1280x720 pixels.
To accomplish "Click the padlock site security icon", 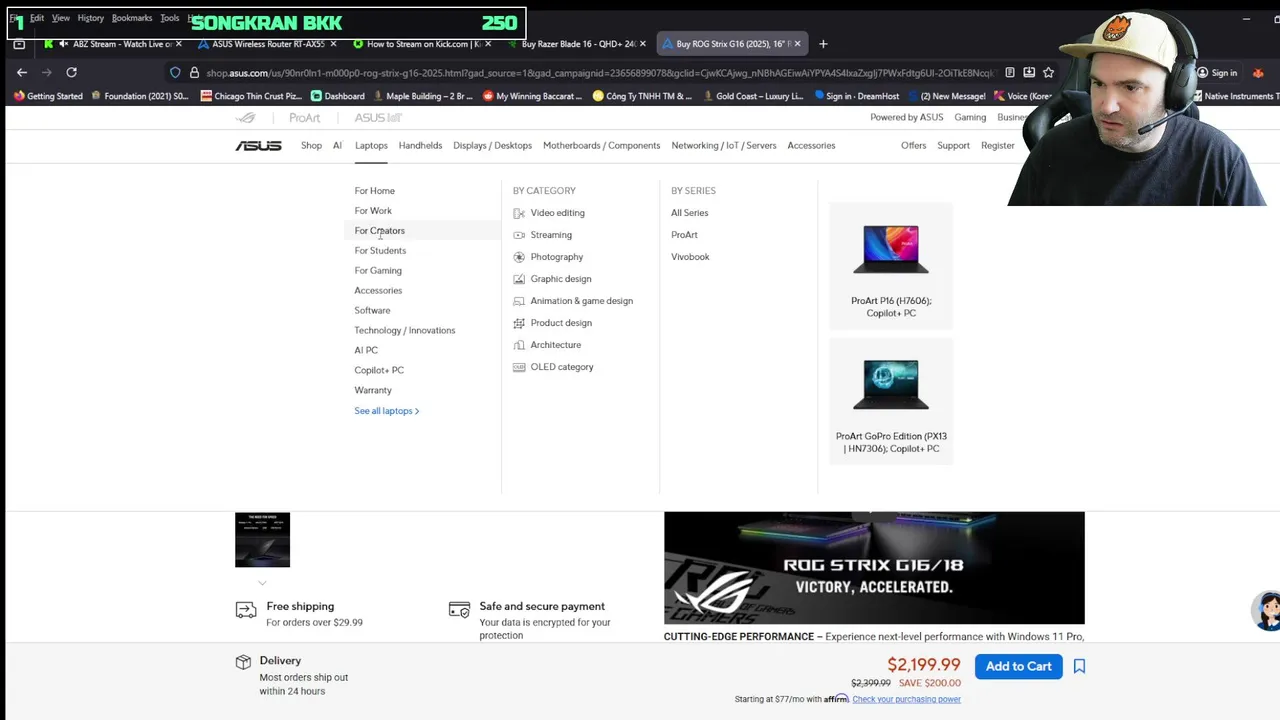I will 194,72.
